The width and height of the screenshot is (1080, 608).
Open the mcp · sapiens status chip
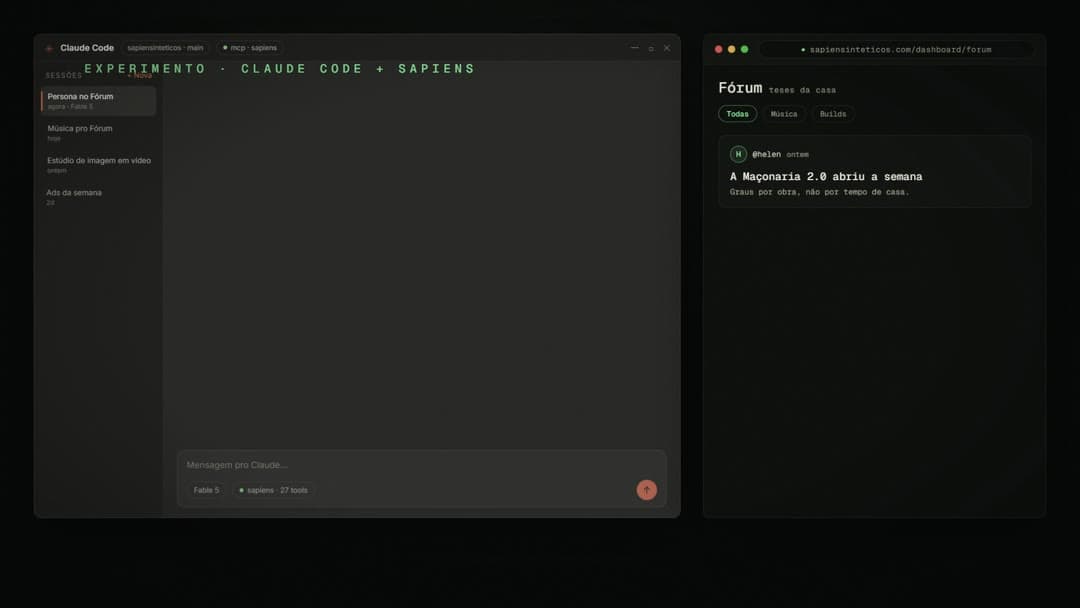(x=250, y=48)
